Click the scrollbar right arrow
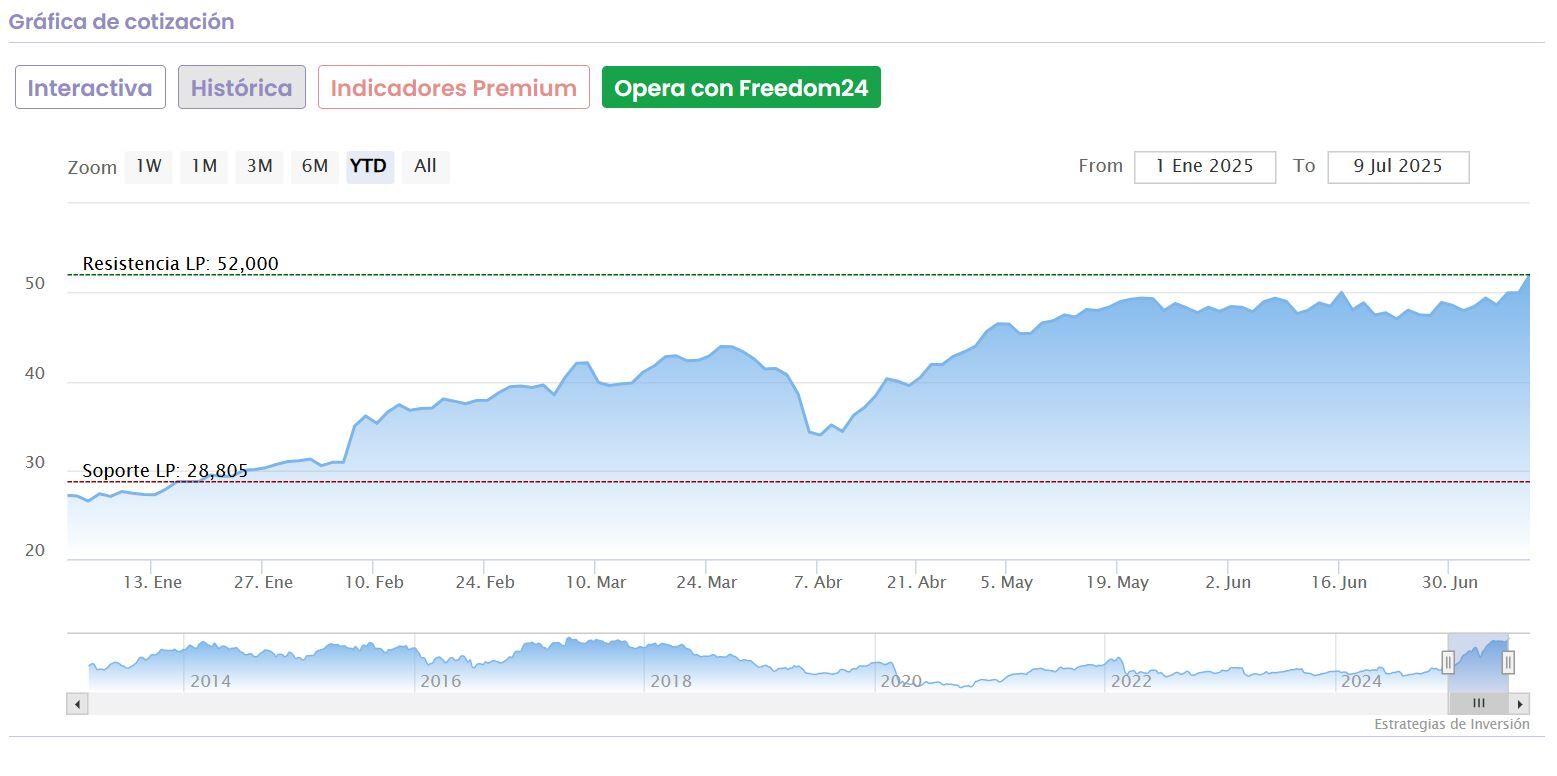1557x776 pixels. [x=1520, y=704]
